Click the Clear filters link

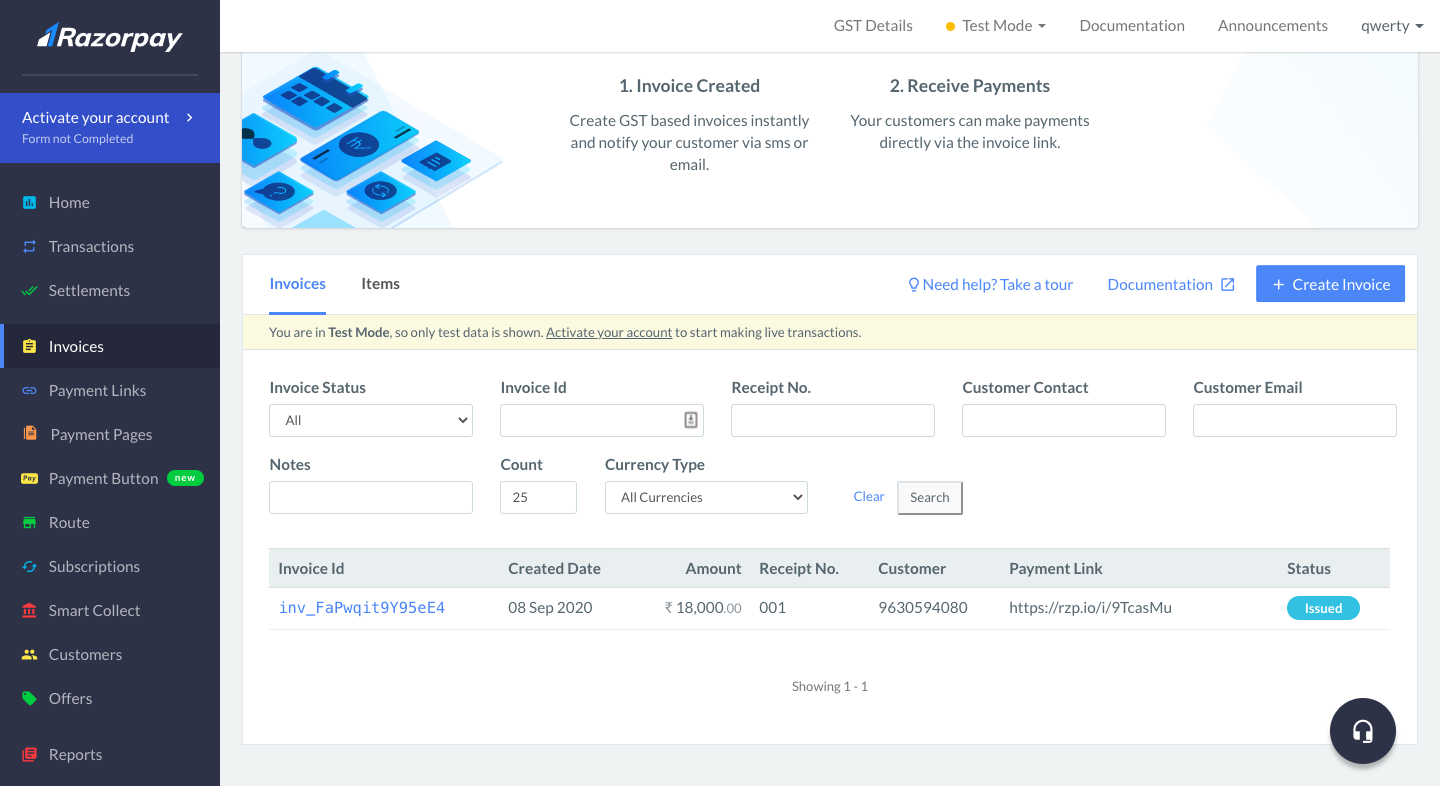click(869, 497)
